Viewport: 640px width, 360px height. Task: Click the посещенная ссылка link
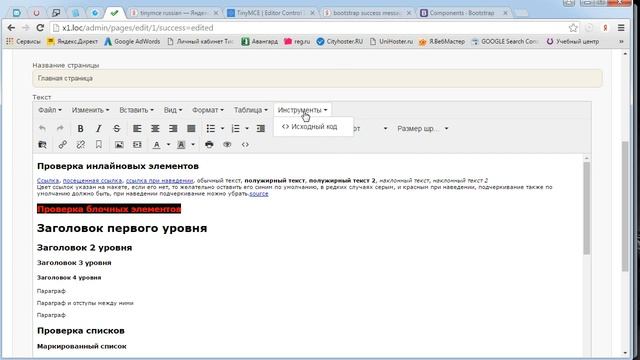[x=92, y=180]
